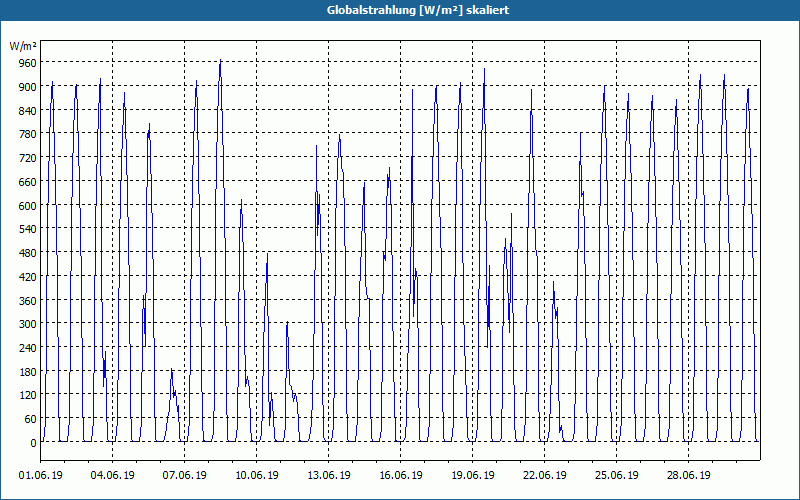Click the 420 y-axis label
This screenshot has width=800, height=500.
point(28,277)
